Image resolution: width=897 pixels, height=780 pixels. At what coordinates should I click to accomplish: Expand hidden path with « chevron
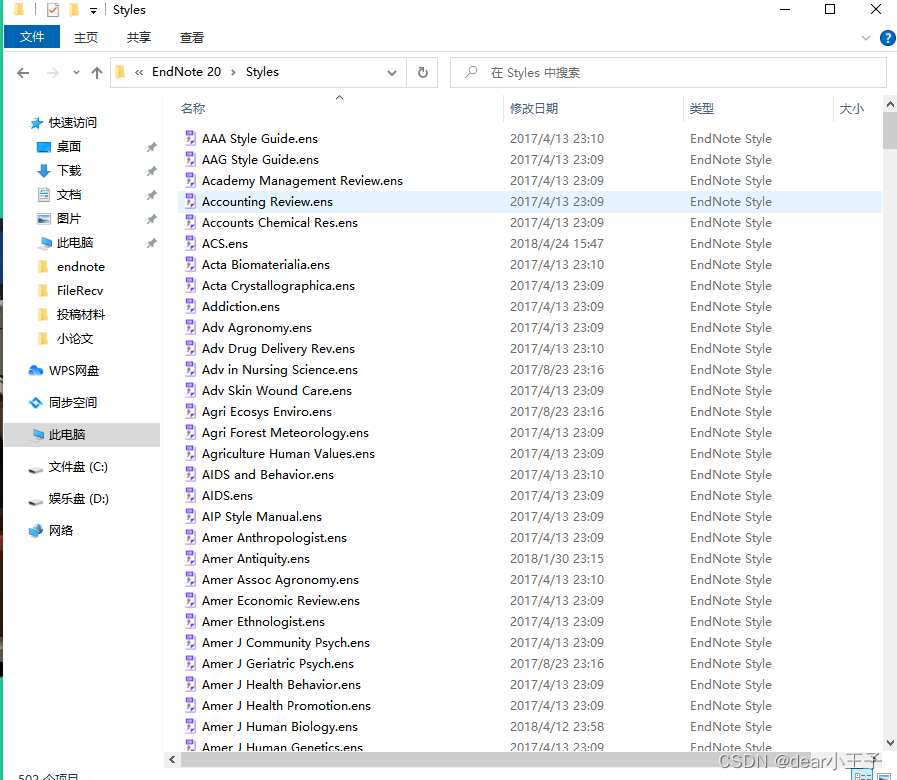click(139, 72)
